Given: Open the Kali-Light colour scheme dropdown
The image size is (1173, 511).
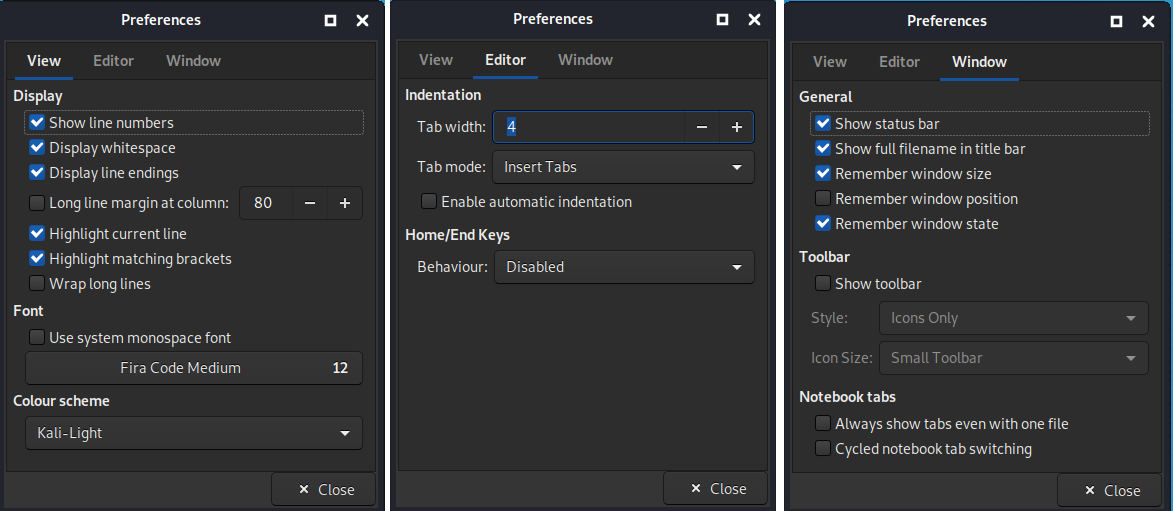Looking at the screenshot, I should point(193,434).
